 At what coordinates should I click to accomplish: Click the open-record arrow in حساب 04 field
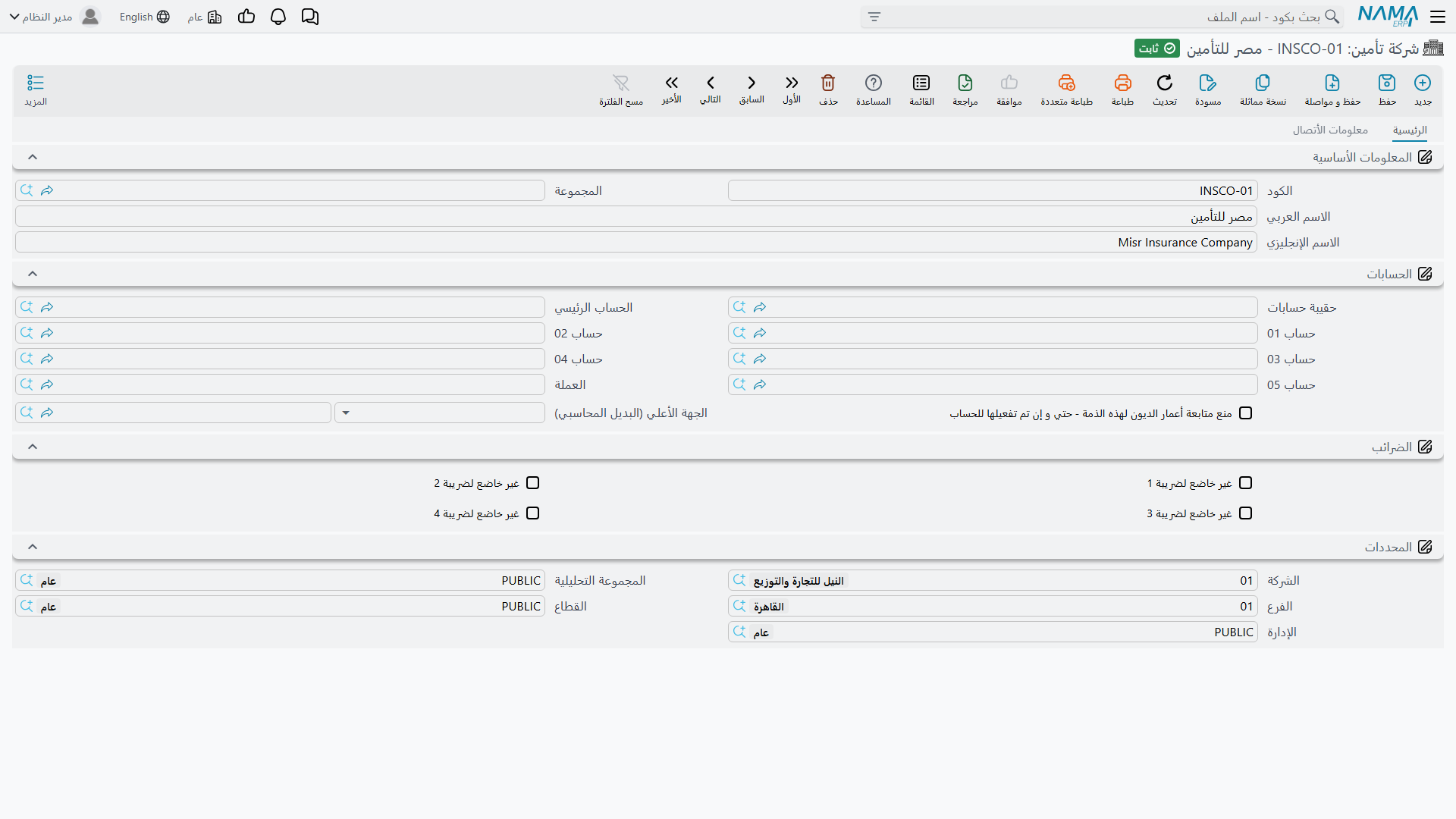point(47,359)
